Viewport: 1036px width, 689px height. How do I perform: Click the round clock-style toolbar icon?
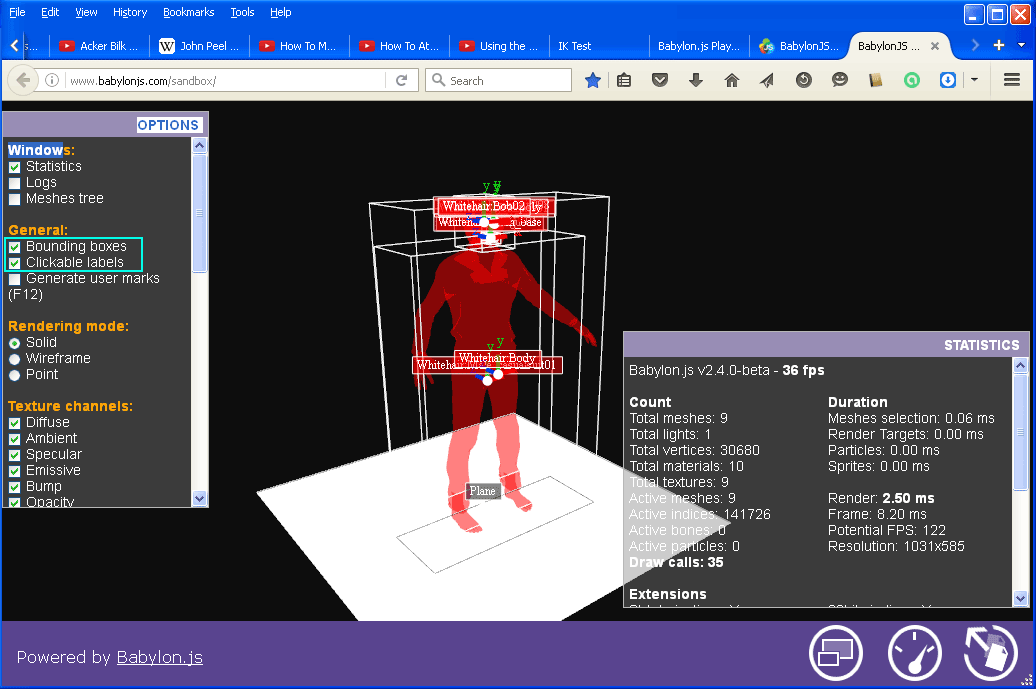click(x=803, y=81)
